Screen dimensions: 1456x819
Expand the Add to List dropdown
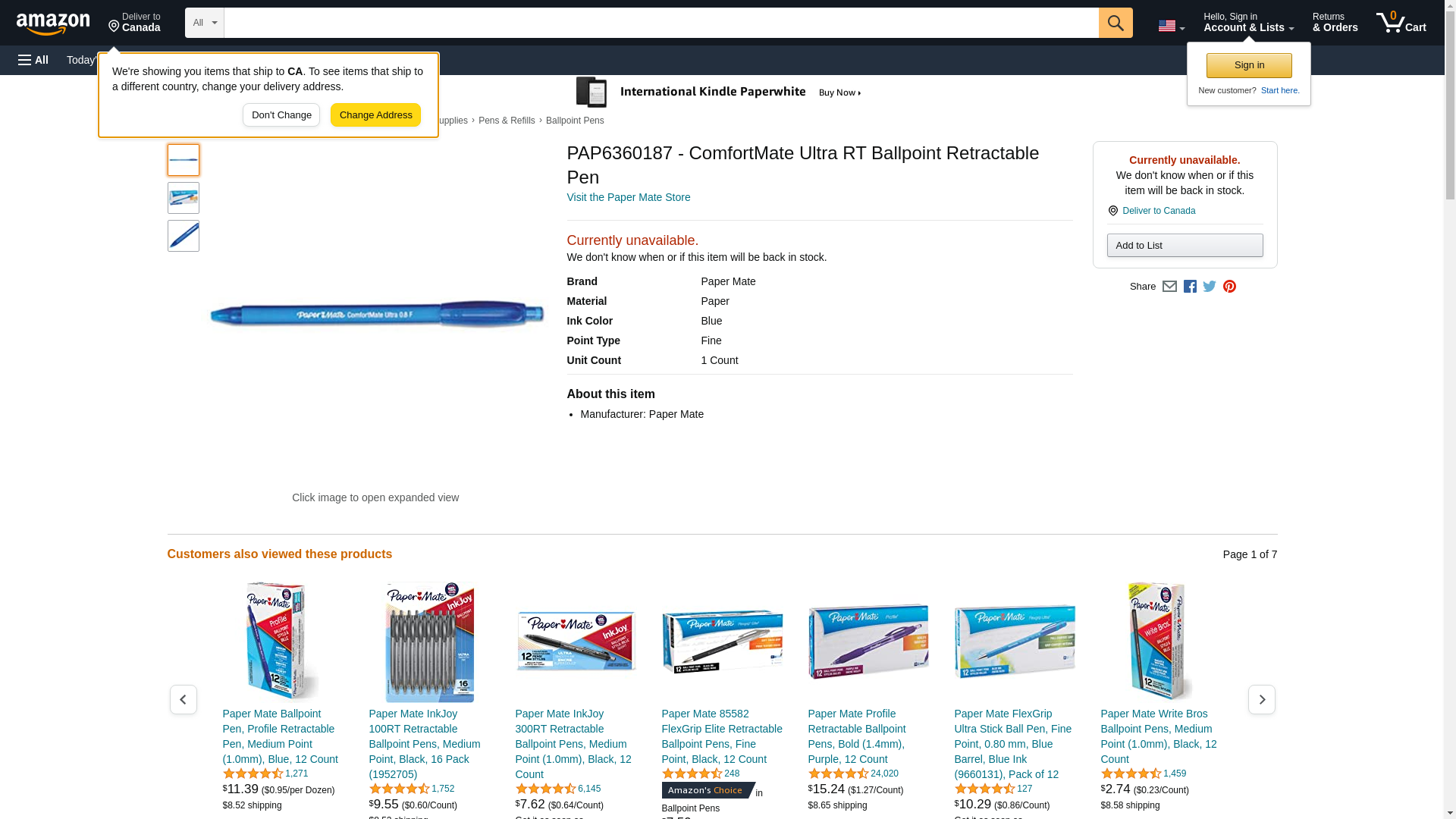coord(1185,246)
